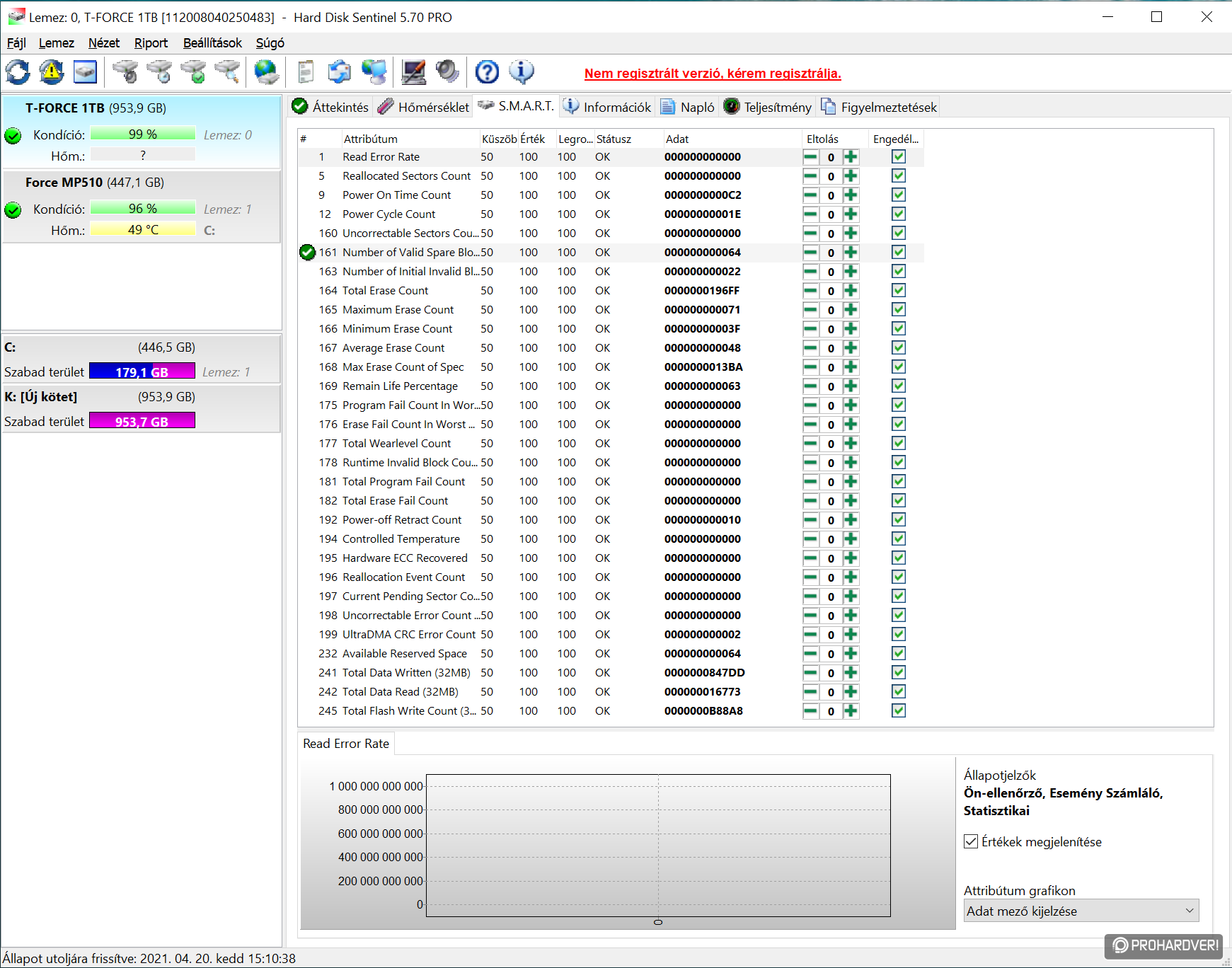Select the T-FORCE 1TB disk entry

click(x=142, y=132)
